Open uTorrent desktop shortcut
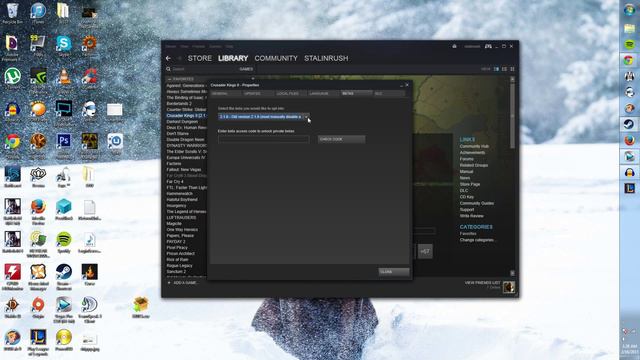This screenshot has width=640, height=360. pos(13,76)
